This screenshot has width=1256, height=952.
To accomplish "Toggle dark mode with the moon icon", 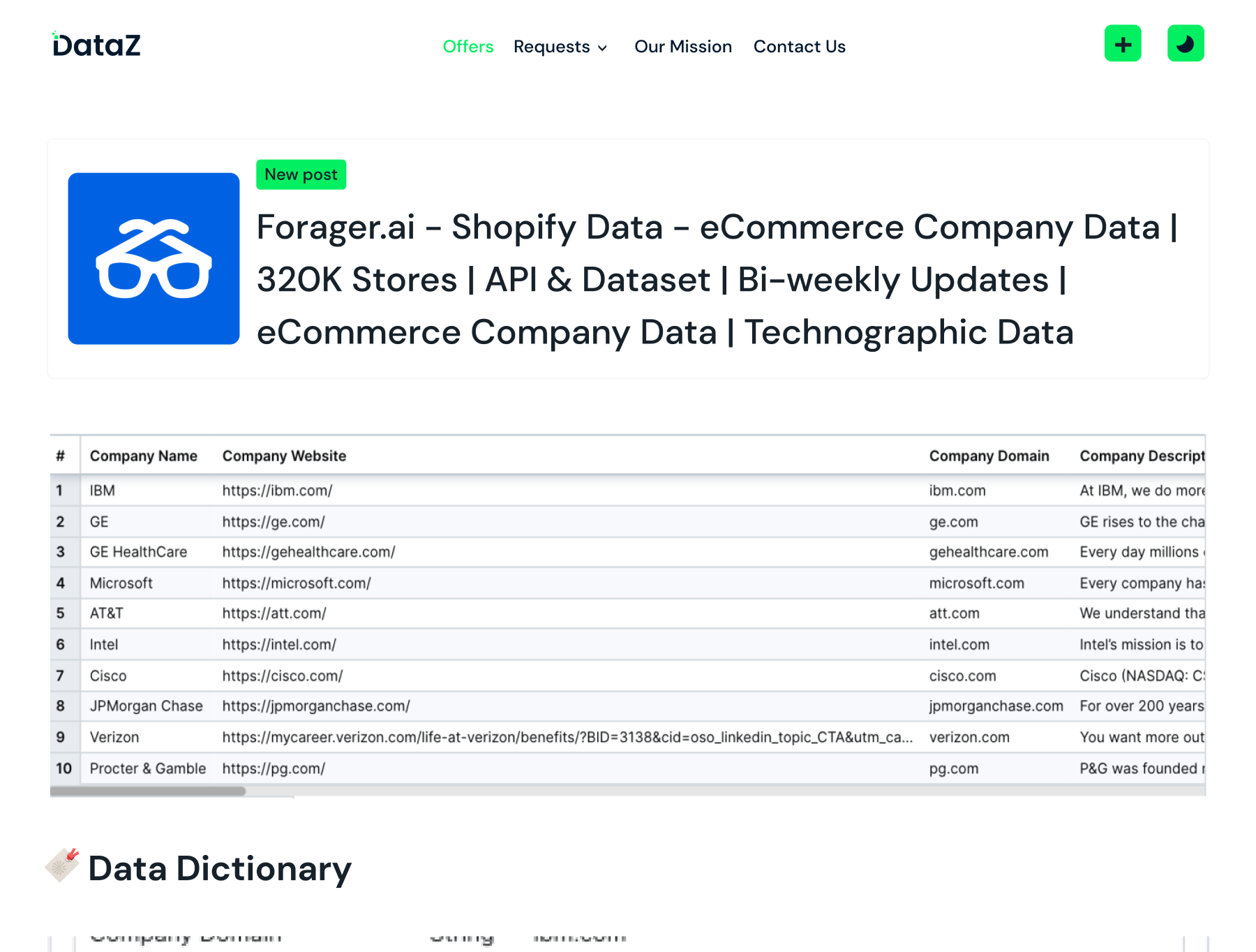I will 1186,43.
